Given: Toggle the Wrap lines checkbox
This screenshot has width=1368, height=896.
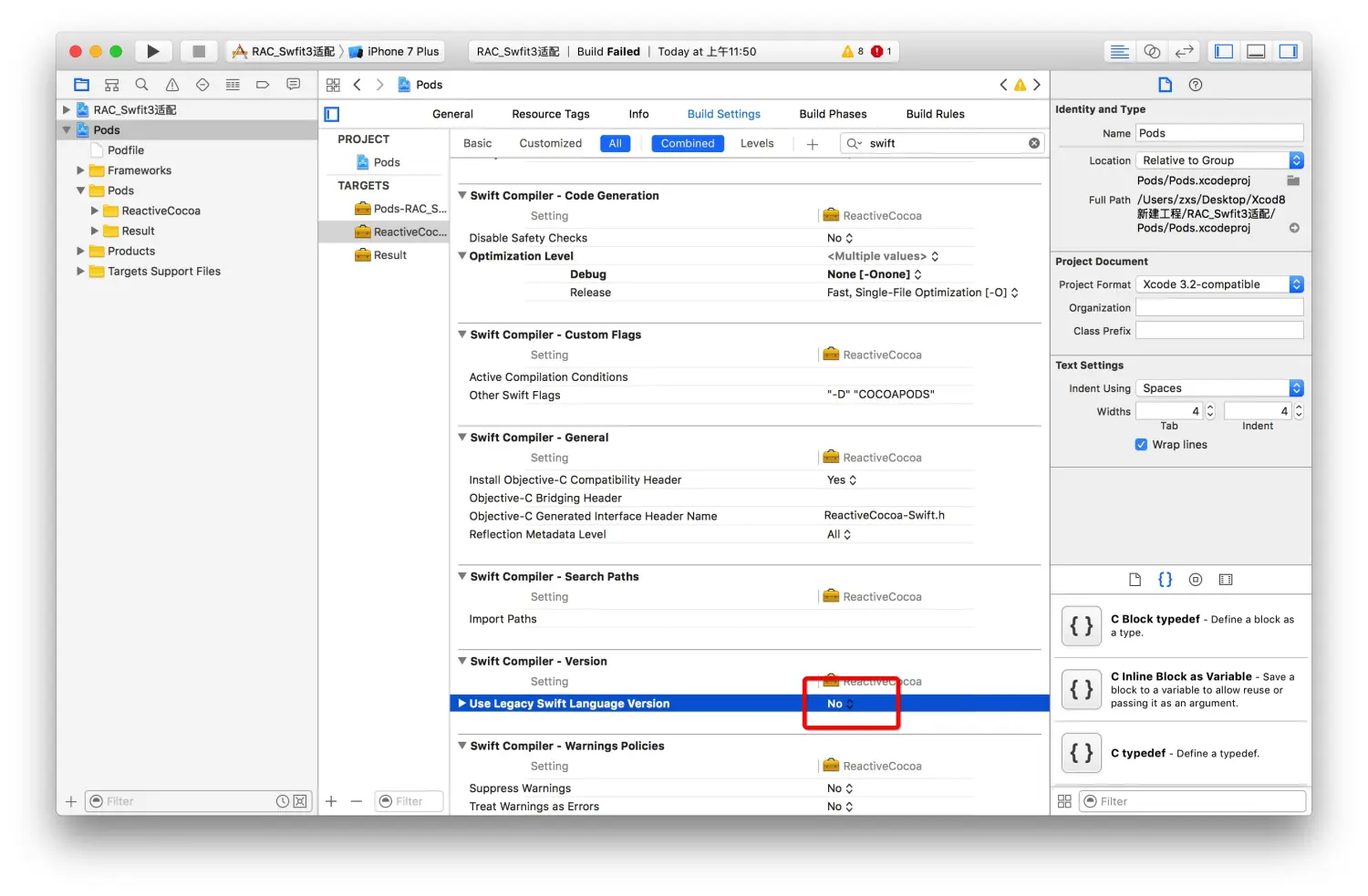Looking at the screenshot, I should click(x=1141, y=445).
